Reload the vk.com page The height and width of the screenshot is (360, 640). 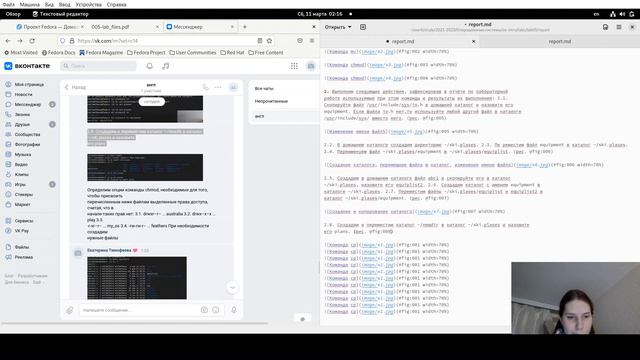tap(32, 41)
